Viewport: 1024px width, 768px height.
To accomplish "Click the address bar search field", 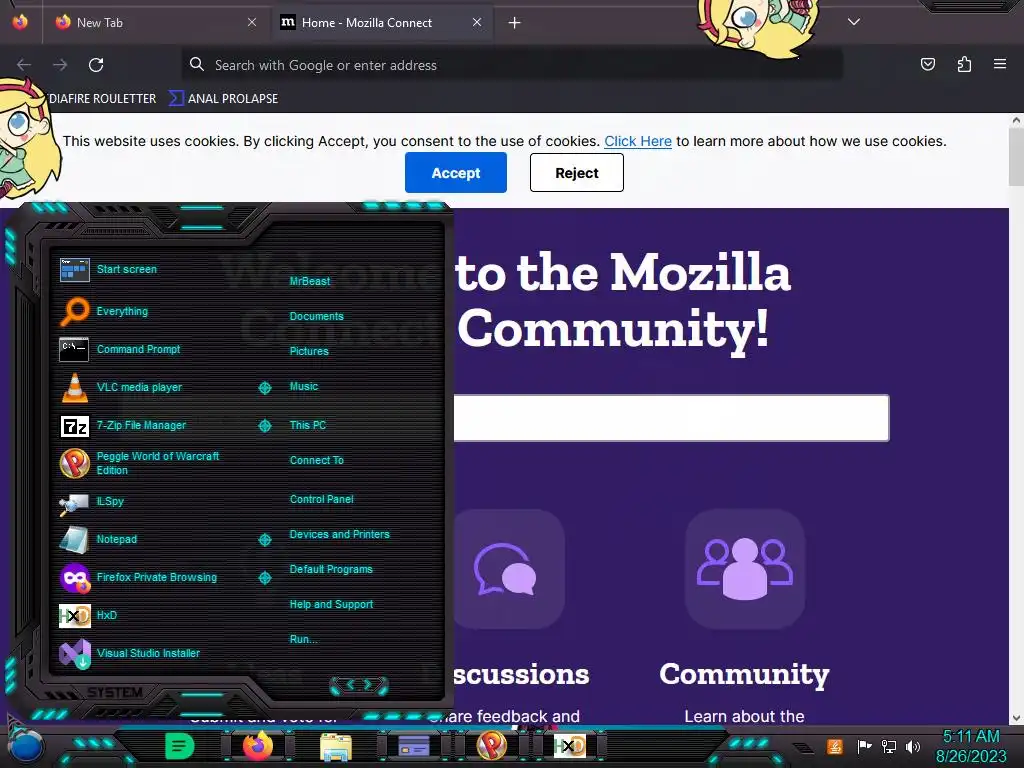I will (x=512, y=65).
